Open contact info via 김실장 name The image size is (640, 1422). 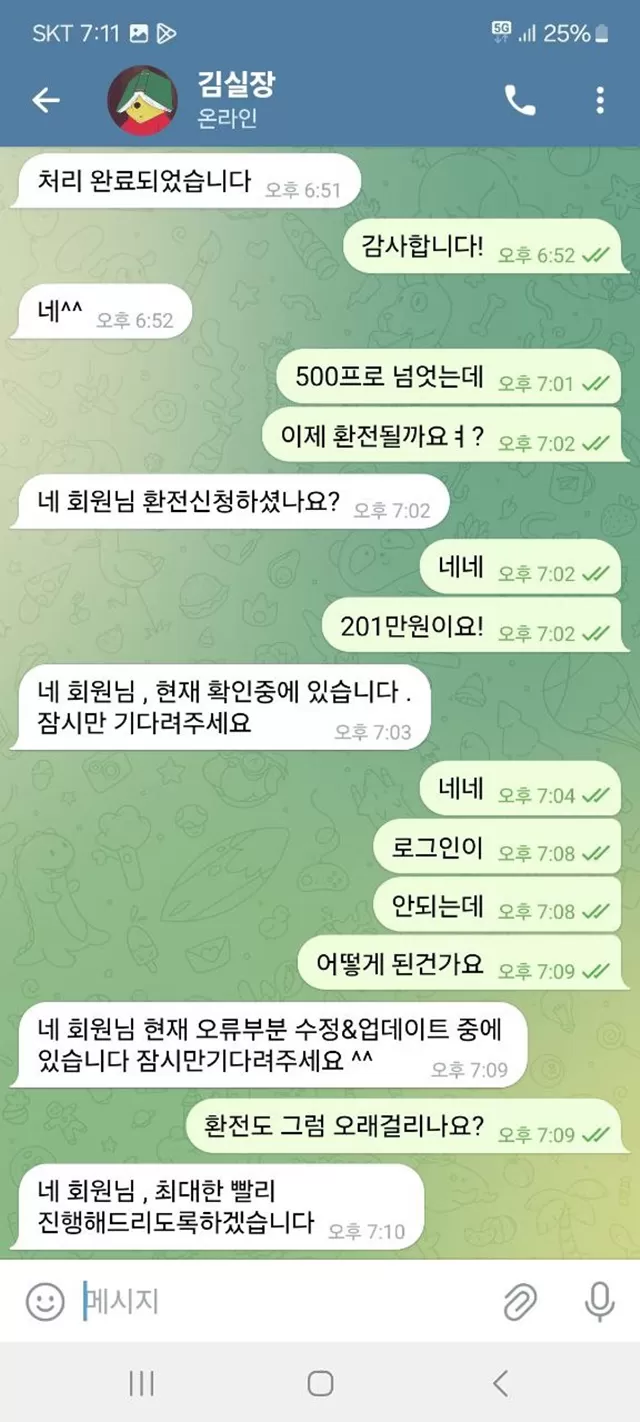click(x=236, y=85)
